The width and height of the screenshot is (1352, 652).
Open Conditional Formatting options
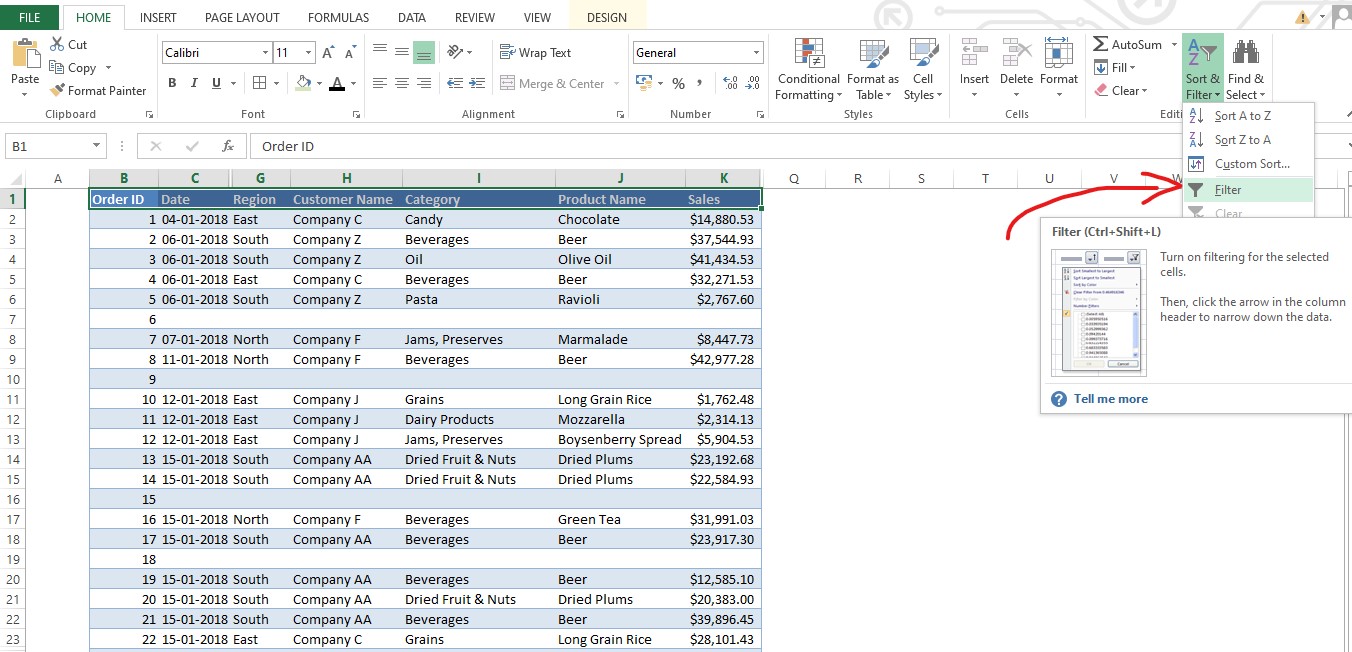click(x=807, y=67)
